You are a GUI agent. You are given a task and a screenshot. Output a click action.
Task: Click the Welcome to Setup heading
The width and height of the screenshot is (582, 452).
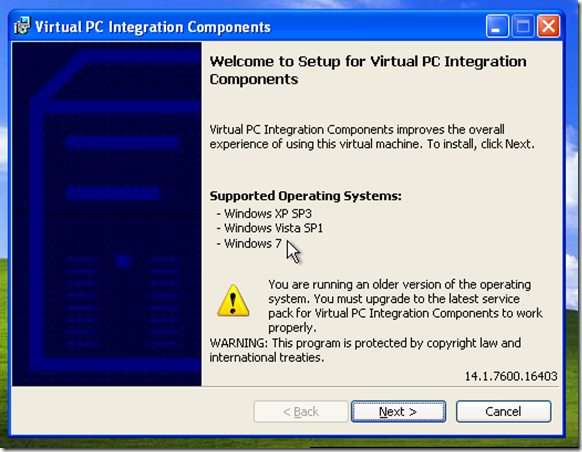pos(368,70)
